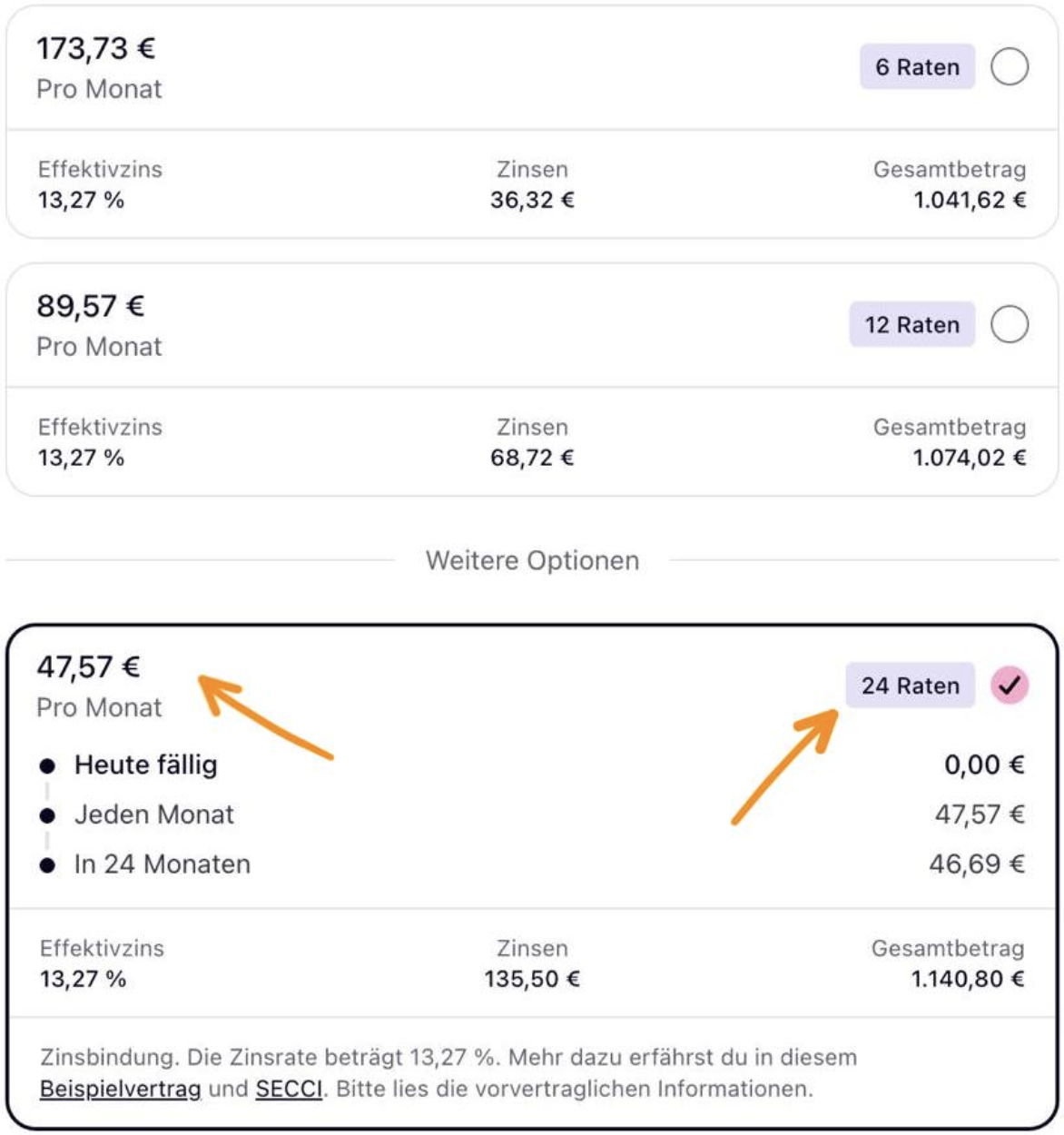Click the 173,73 € monthly price
The image size is (1064, 1135).
click(95, 49)
